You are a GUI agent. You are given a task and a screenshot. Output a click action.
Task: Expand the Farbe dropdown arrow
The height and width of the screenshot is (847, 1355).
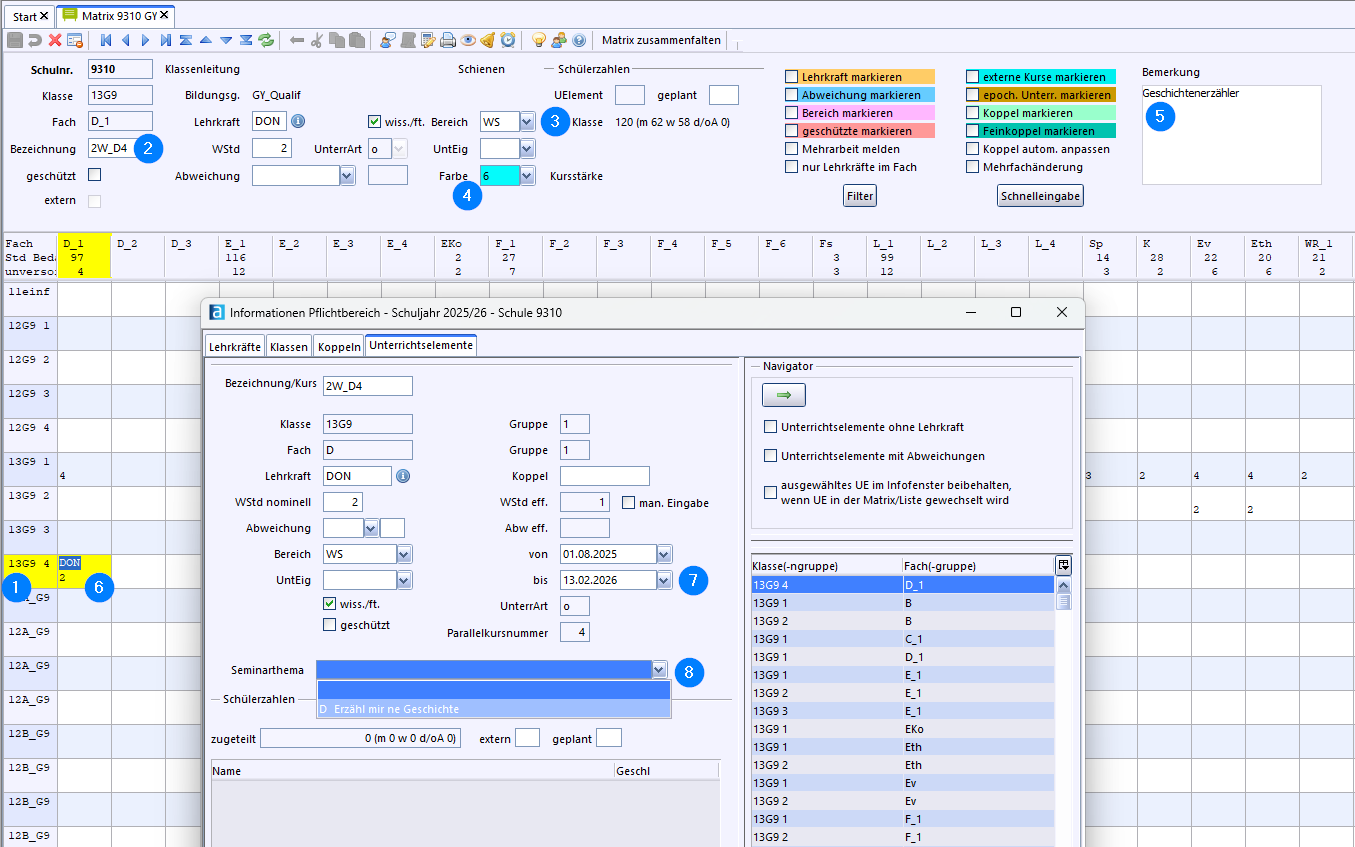pos(527,176)
